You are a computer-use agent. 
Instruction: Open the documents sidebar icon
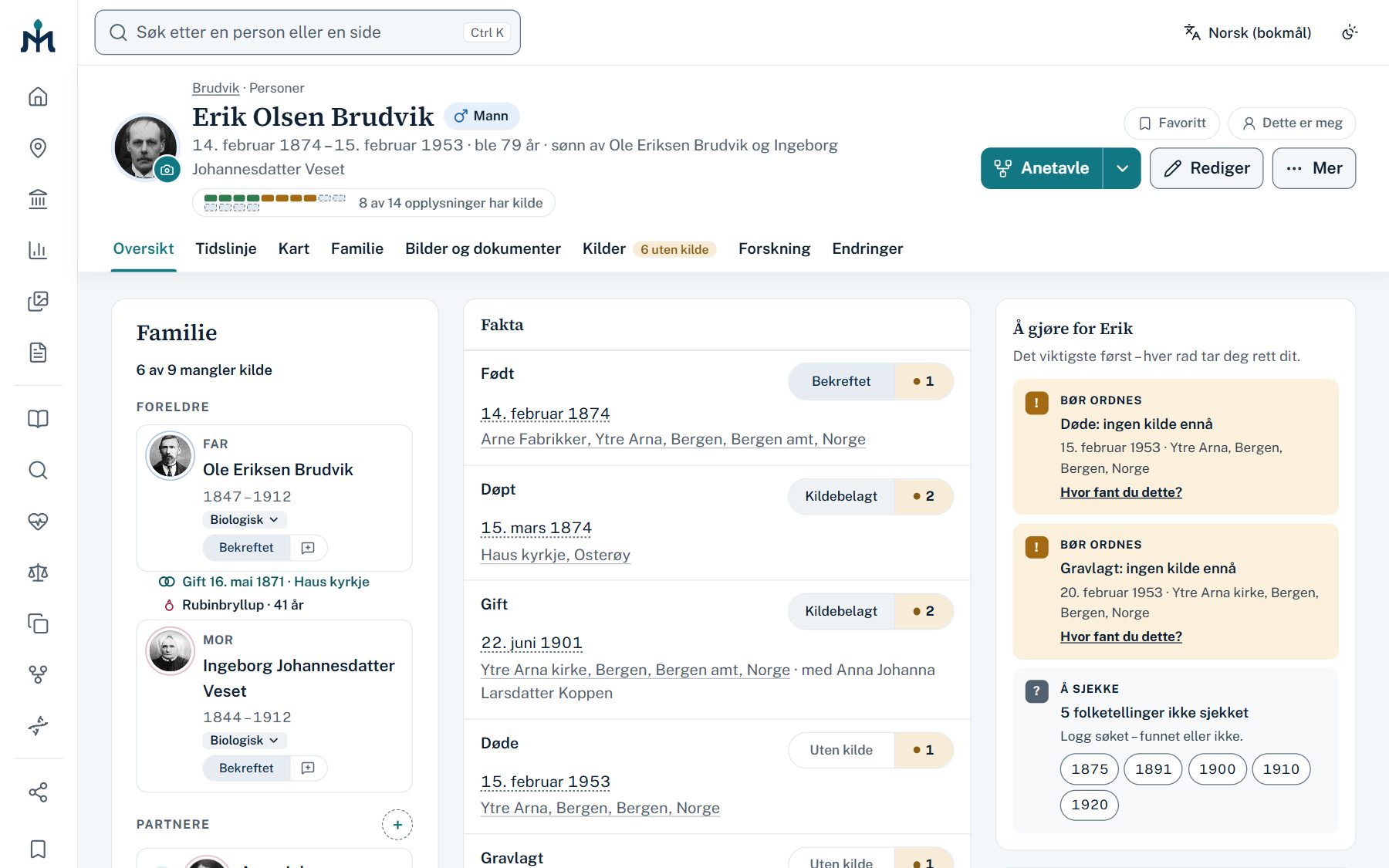click(38, 353)
